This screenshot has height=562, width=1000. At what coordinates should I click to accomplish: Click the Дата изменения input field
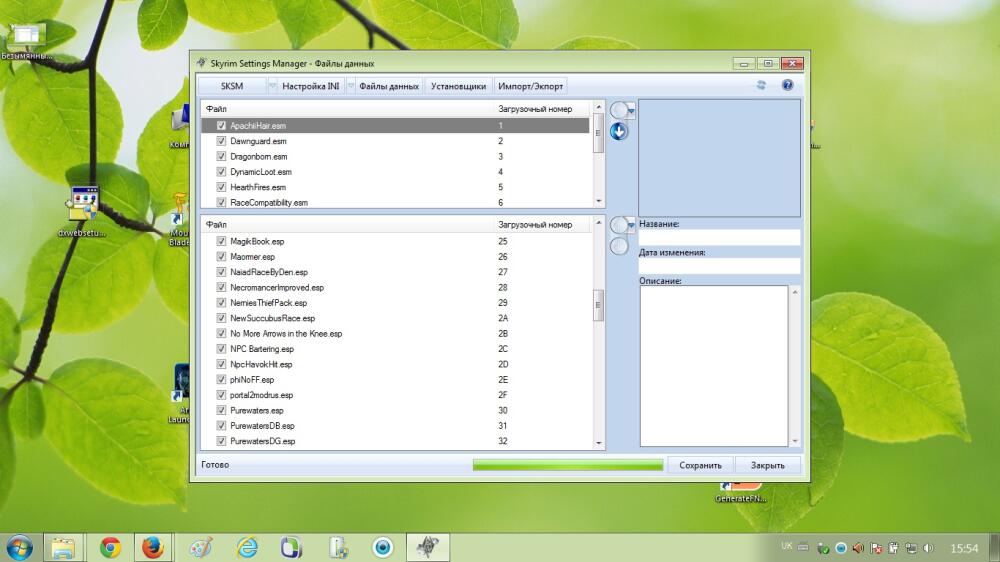coord(719,266)
